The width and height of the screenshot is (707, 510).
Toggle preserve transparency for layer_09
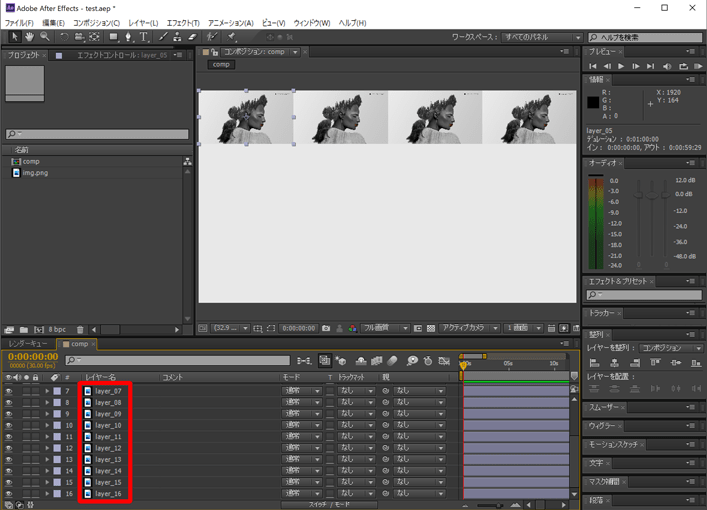330,414
